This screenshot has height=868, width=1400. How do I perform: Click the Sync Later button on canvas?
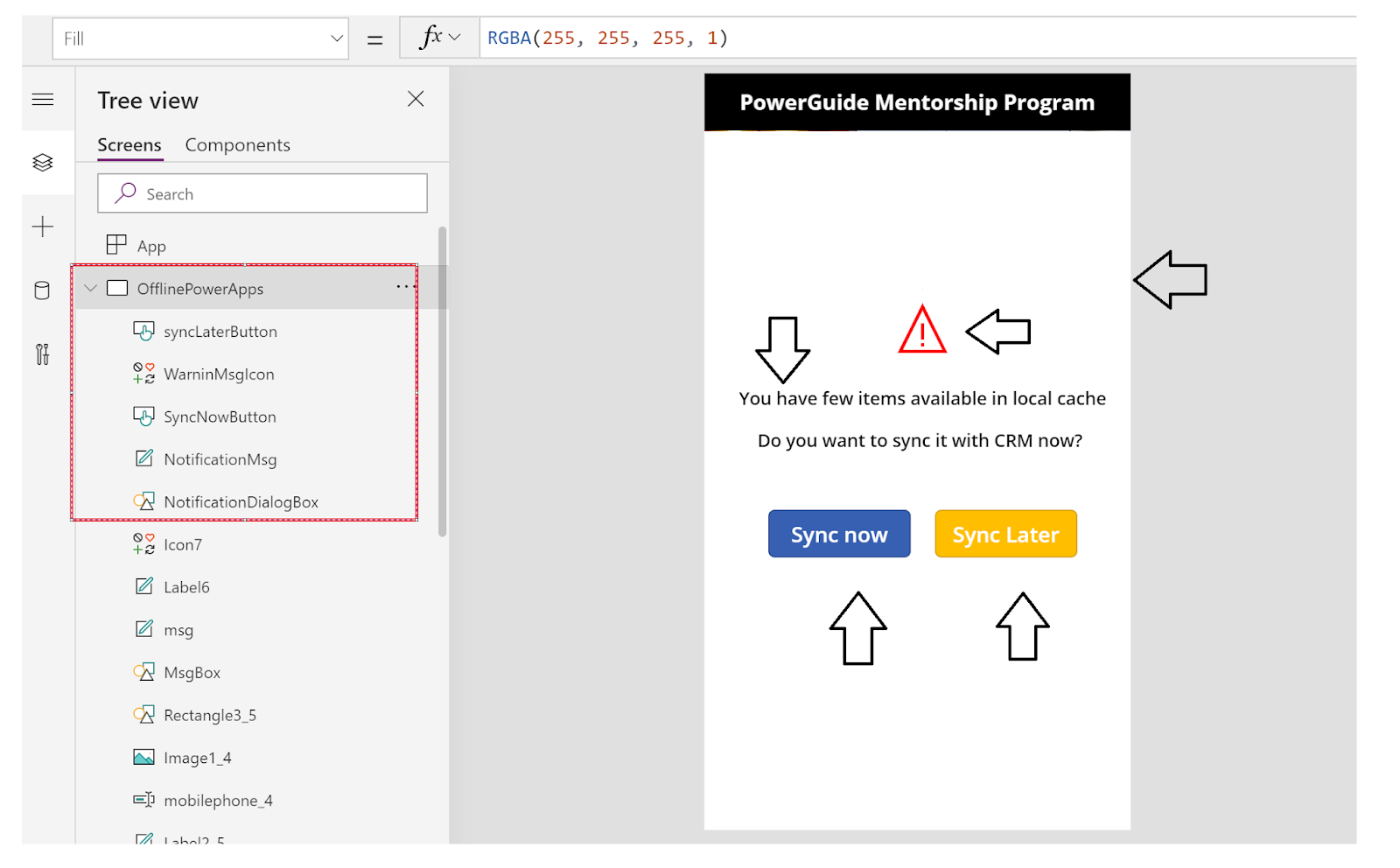1005,534
